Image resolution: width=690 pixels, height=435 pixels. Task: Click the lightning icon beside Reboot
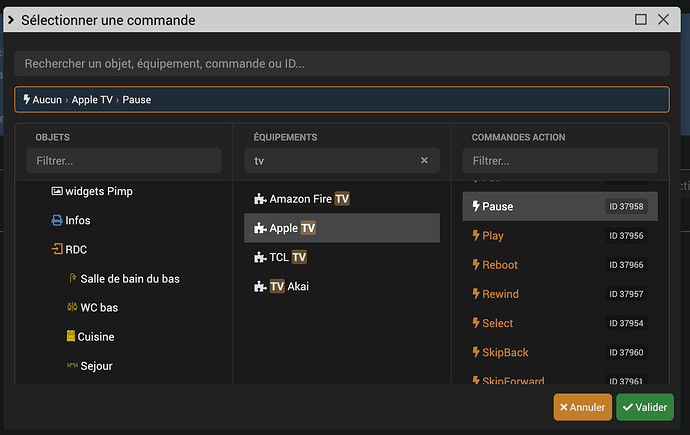click(x=476, y=264)
